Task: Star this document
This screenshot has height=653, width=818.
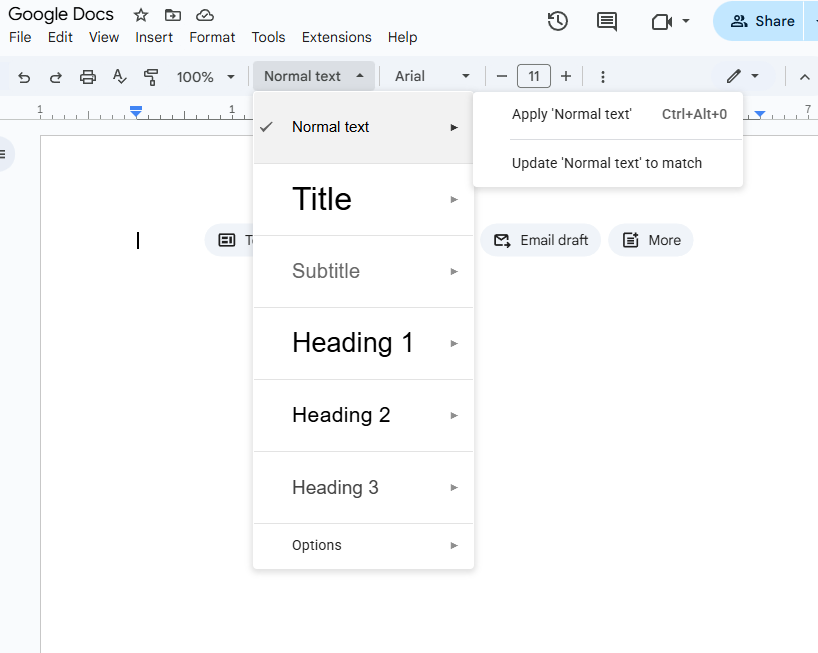Action: [140, 16]
